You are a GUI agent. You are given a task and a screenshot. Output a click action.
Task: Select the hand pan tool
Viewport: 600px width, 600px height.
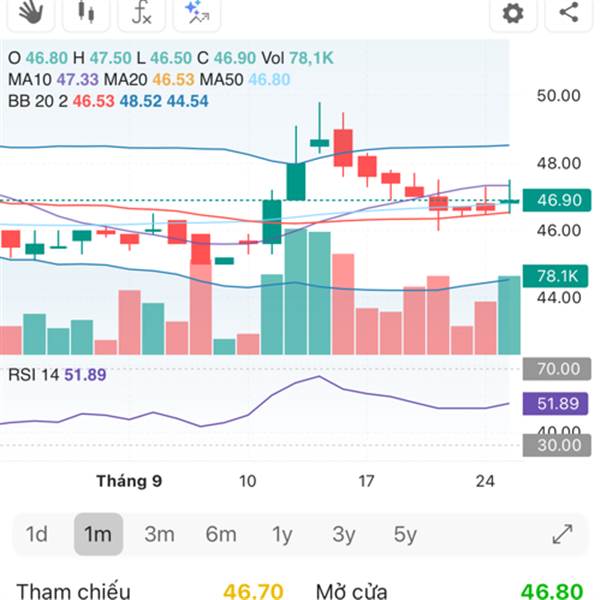pos(31,12)
